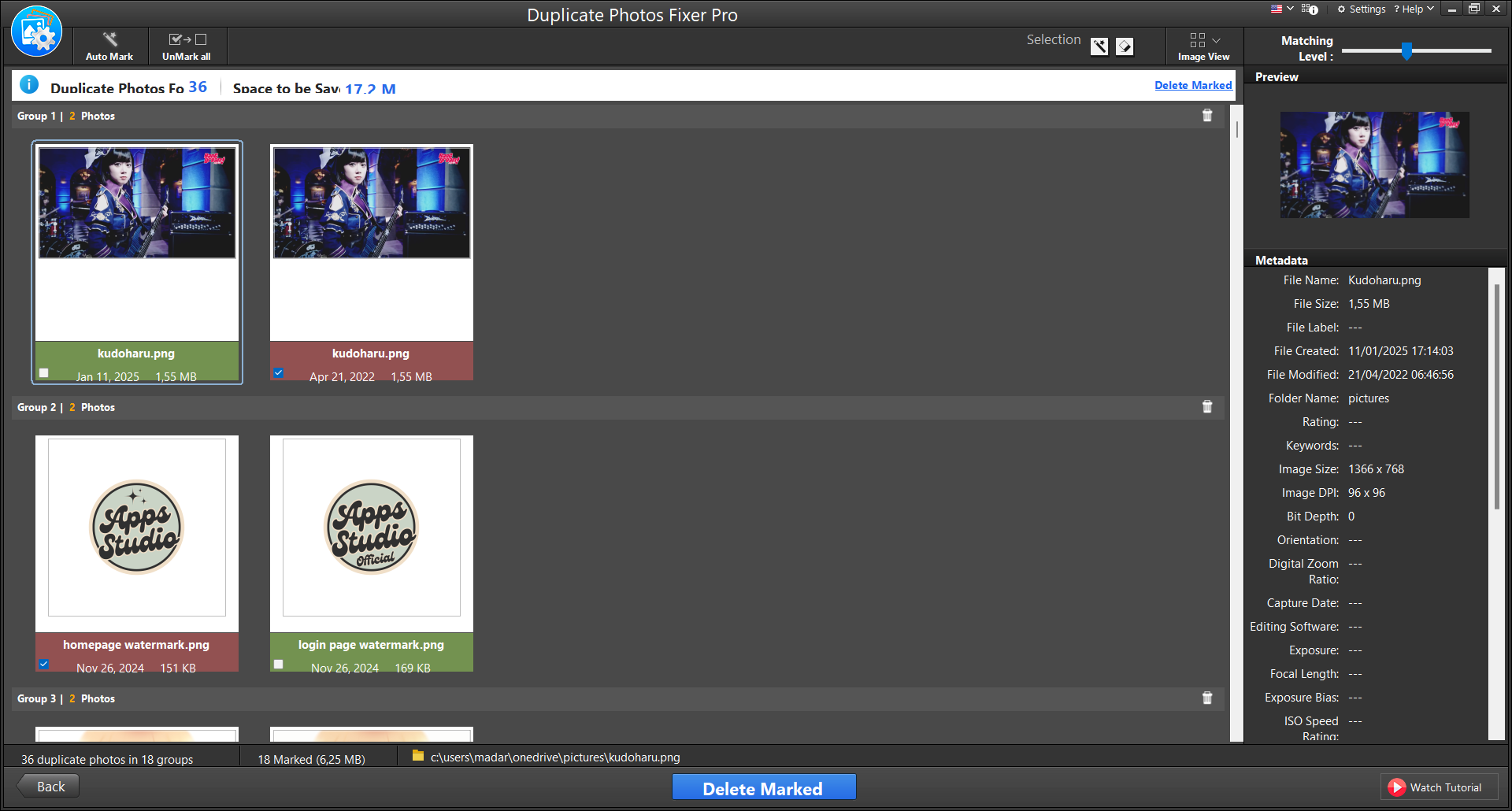Go Back to previous screen
This screenshot has height=811, width=1512.
(49, 787)
